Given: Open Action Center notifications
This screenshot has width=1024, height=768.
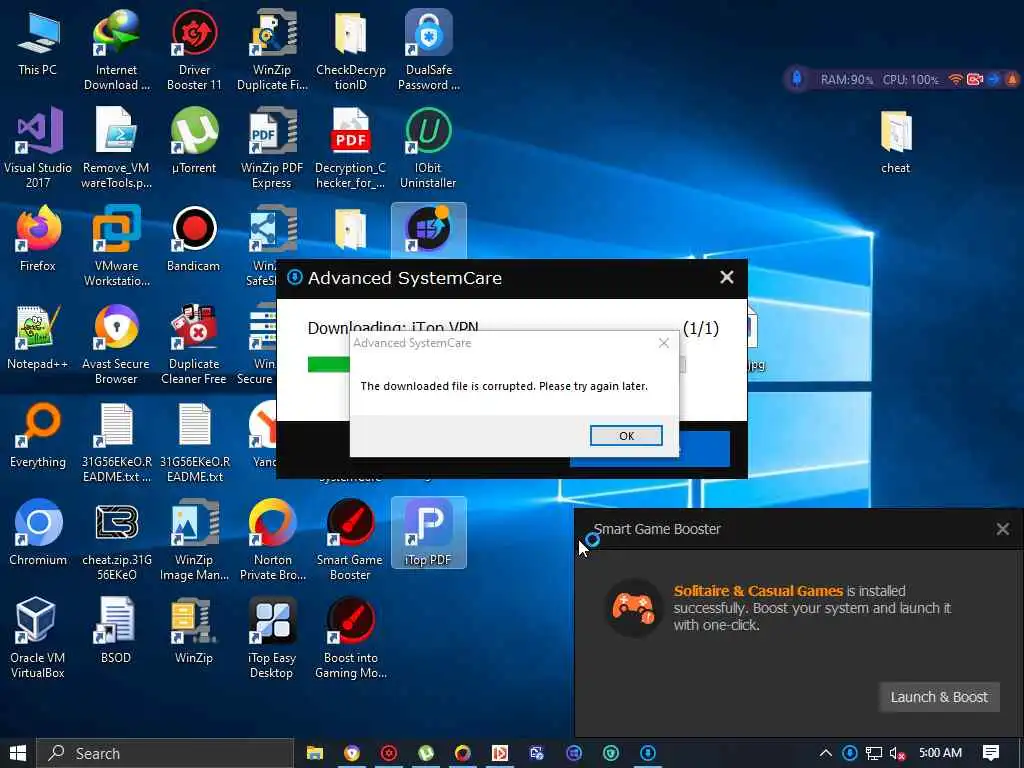Looking at the screenshot, I should pyautogui.click(x=991, y=753).
